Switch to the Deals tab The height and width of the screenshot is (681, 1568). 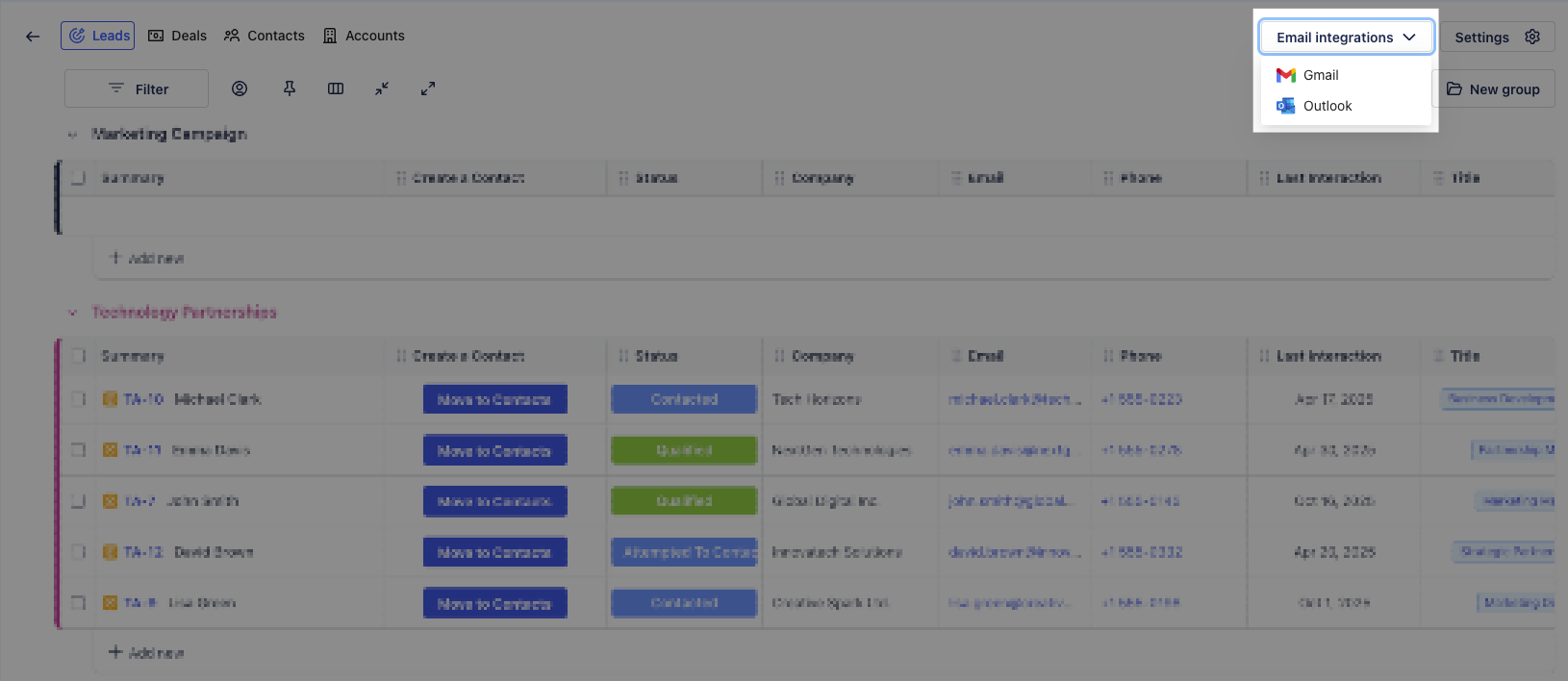coord(178,36)
